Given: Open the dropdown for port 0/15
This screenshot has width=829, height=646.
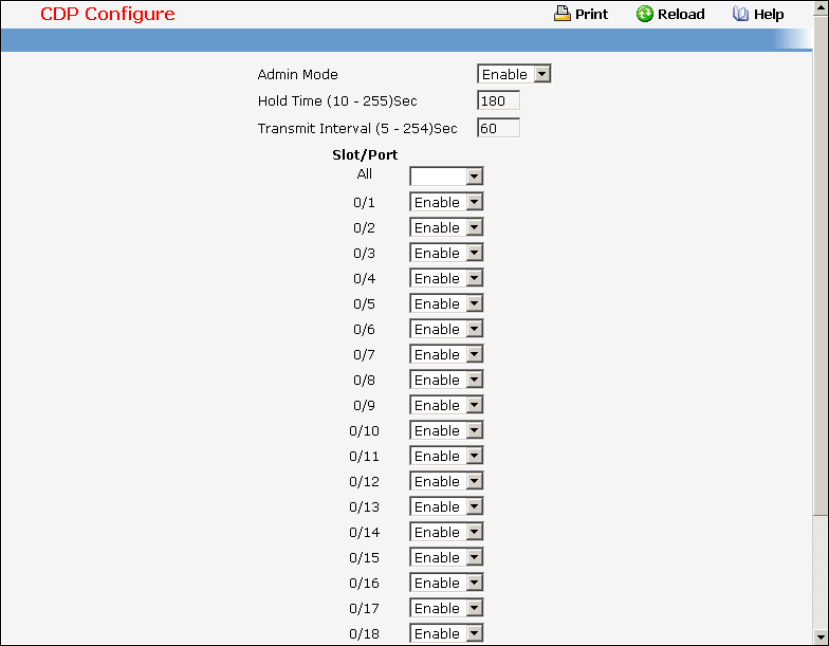Looking at the screenshot, I should click(x=446, y=557).
